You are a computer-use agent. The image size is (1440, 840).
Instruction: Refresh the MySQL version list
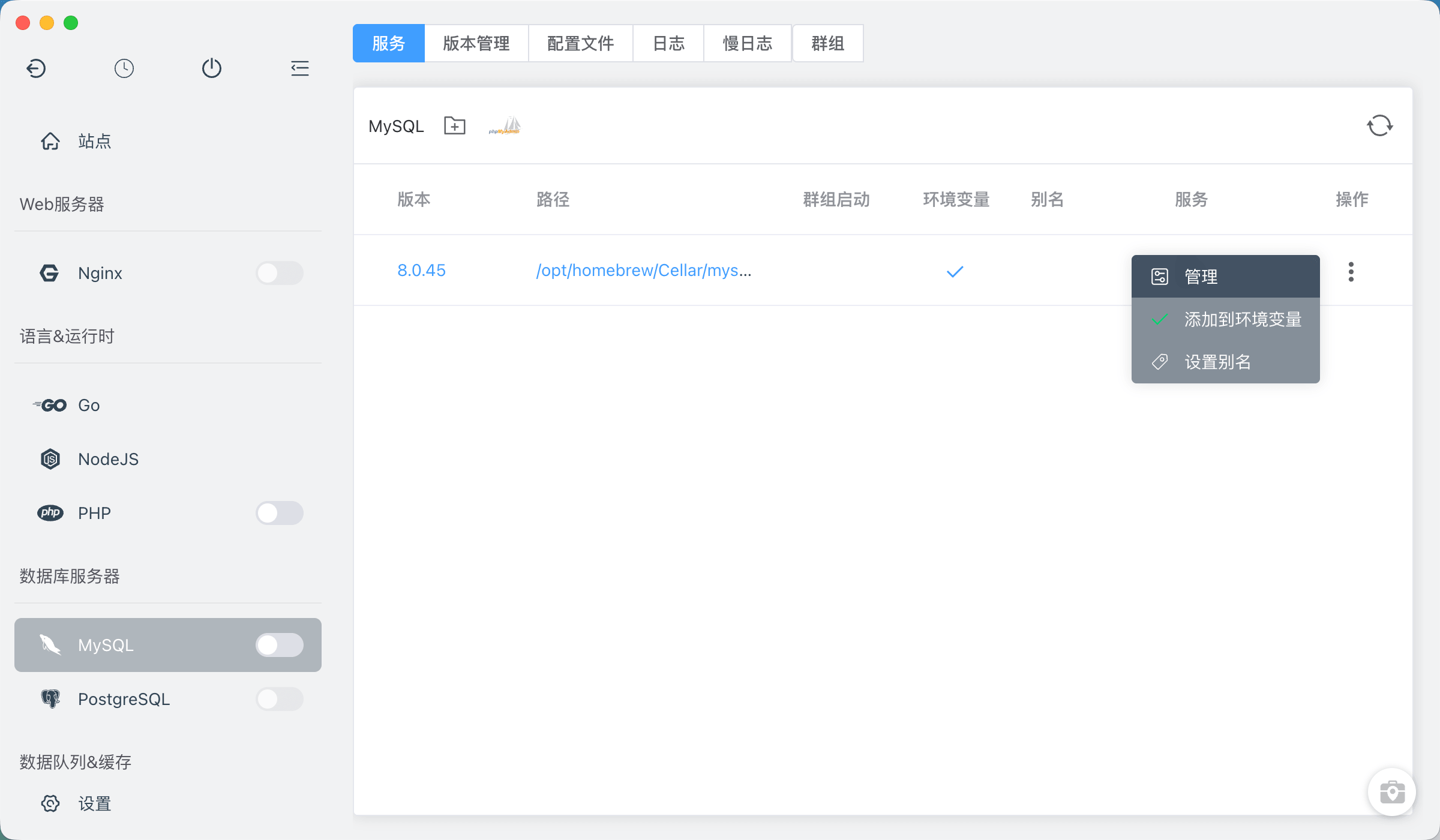point(1379,125)
